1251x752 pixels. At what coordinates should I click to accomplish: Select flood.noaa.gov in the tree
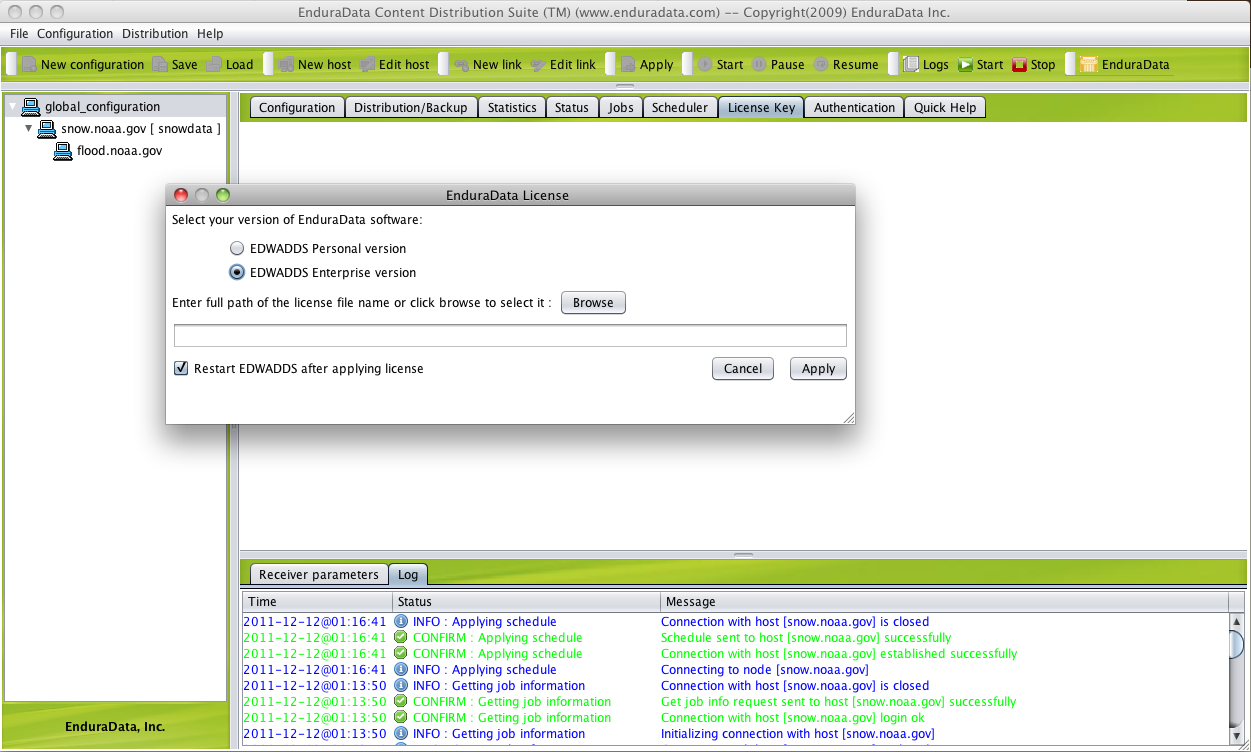119,151
